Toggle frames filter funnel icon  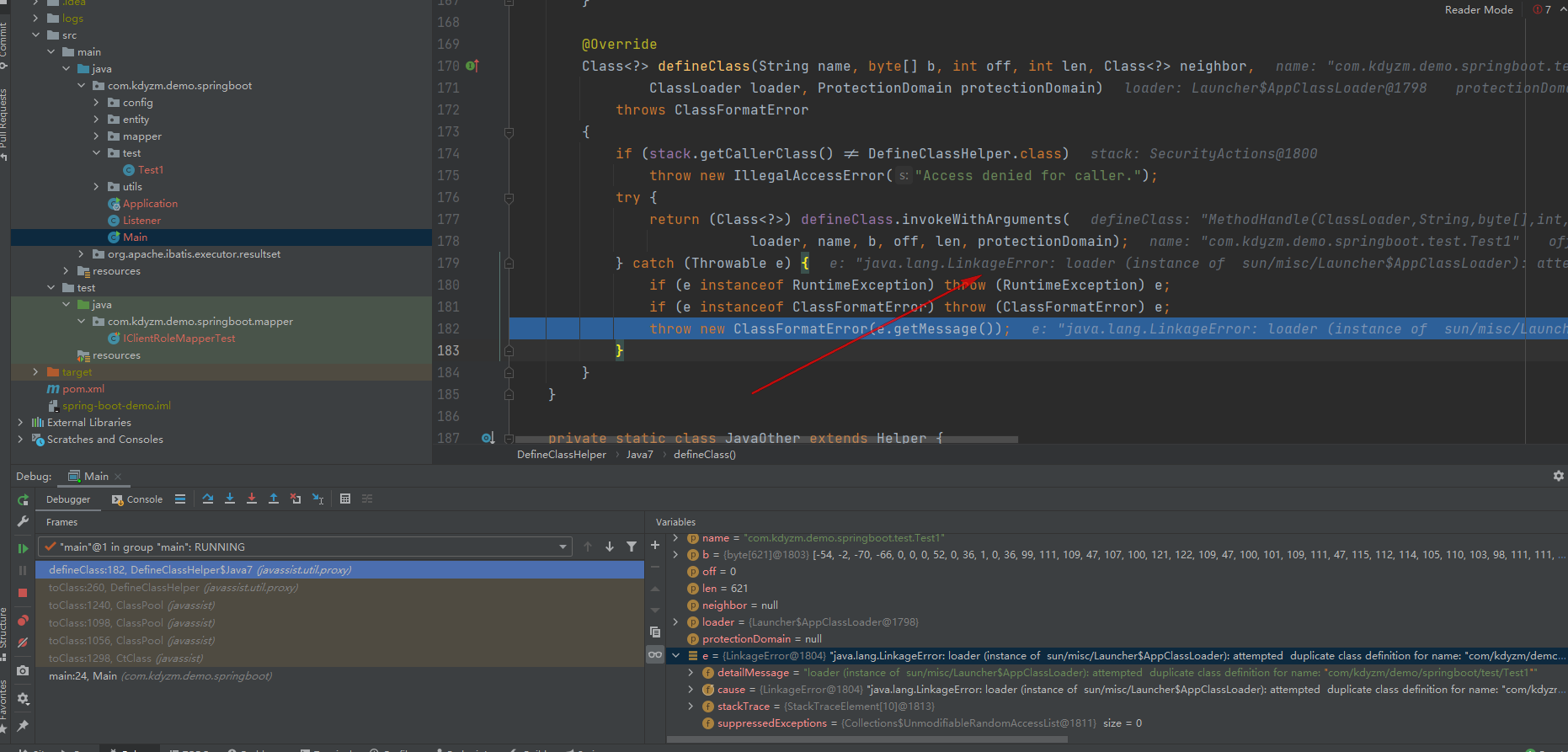[632, 547]
